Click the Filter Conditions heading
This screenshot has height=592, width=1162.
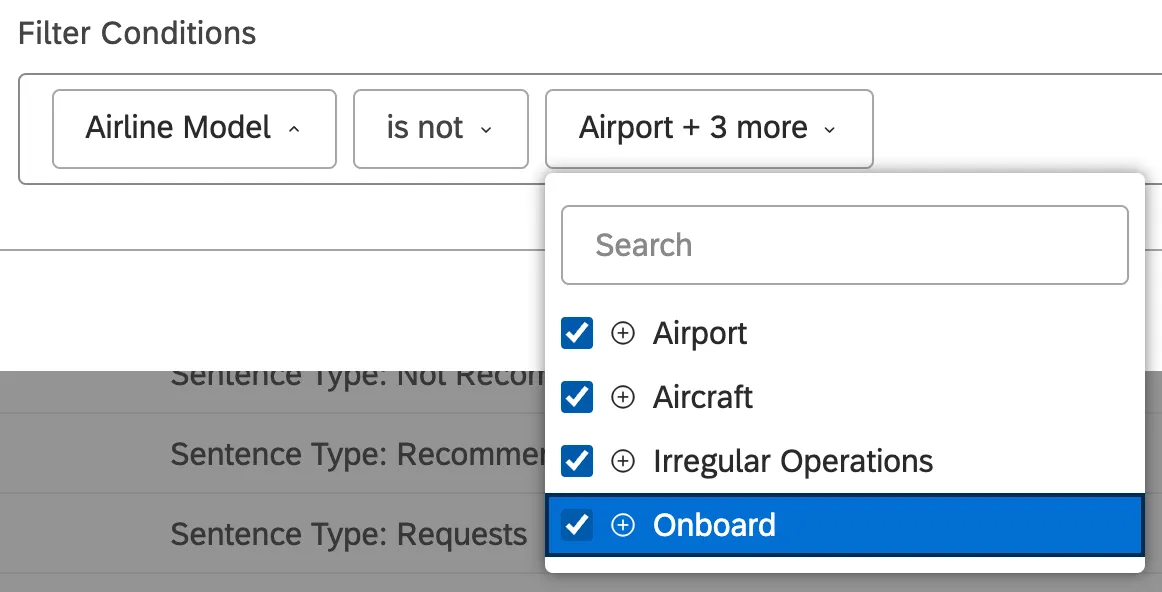tap(137, 33)
